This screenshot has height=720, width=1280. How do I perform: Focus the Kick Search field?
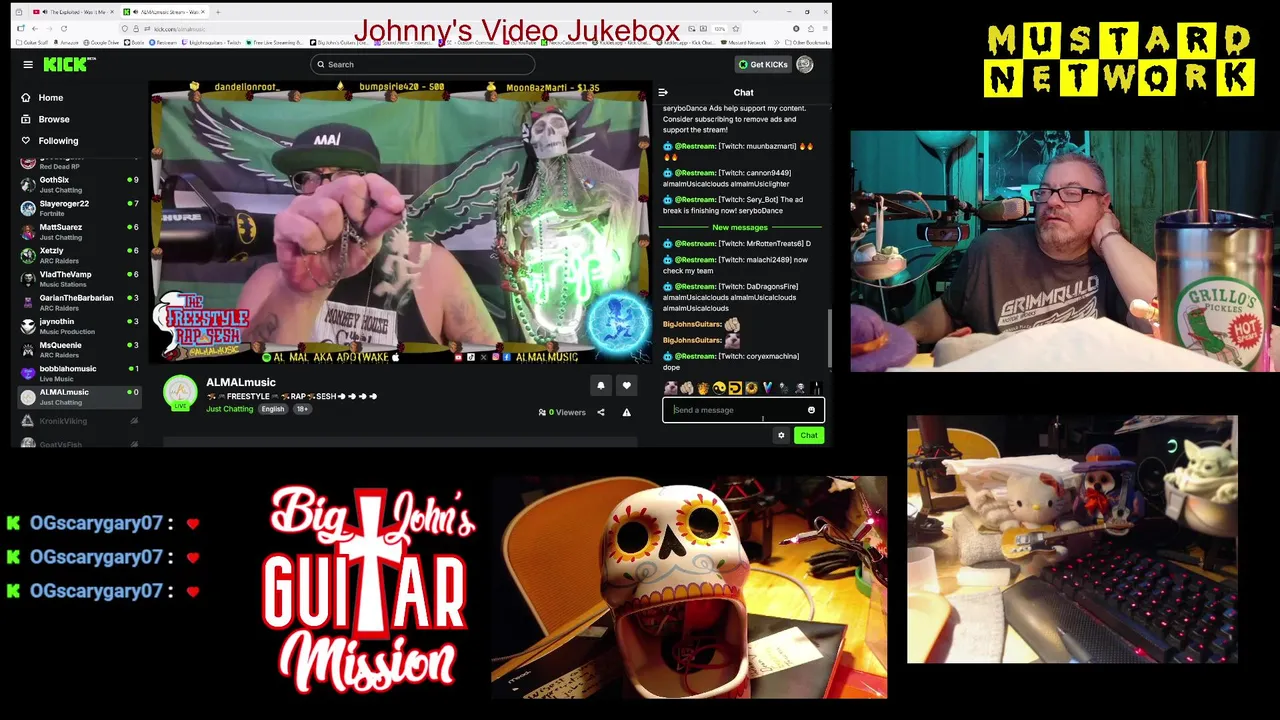422,64
